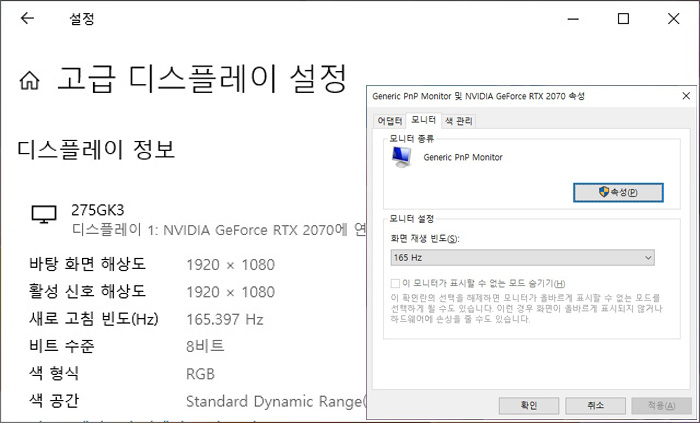Maximize the 설정 window
700x423 pixels.
(623, 19)
